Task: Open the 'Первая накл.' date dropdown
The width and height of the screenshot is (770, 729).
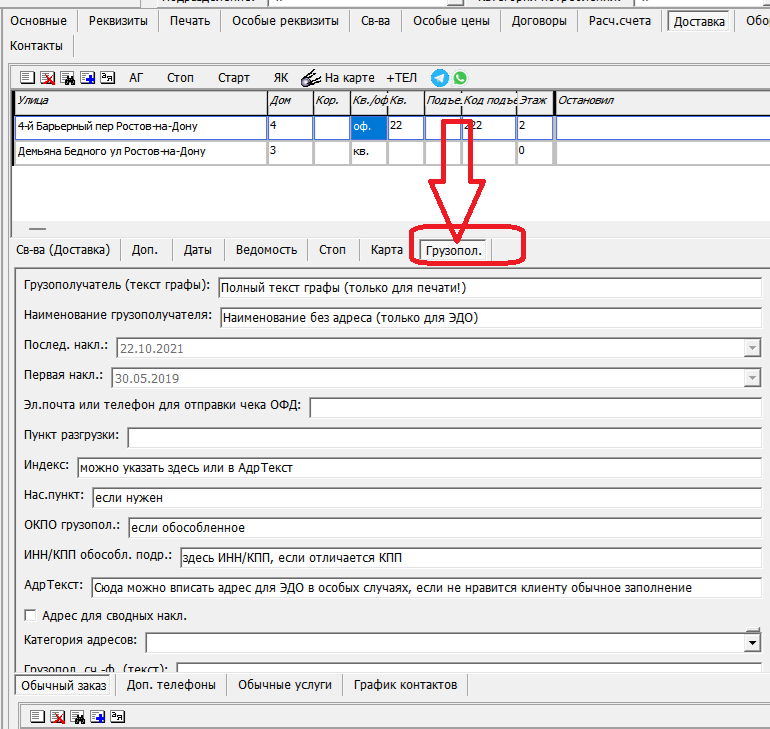Action: [x=752, y=378]
